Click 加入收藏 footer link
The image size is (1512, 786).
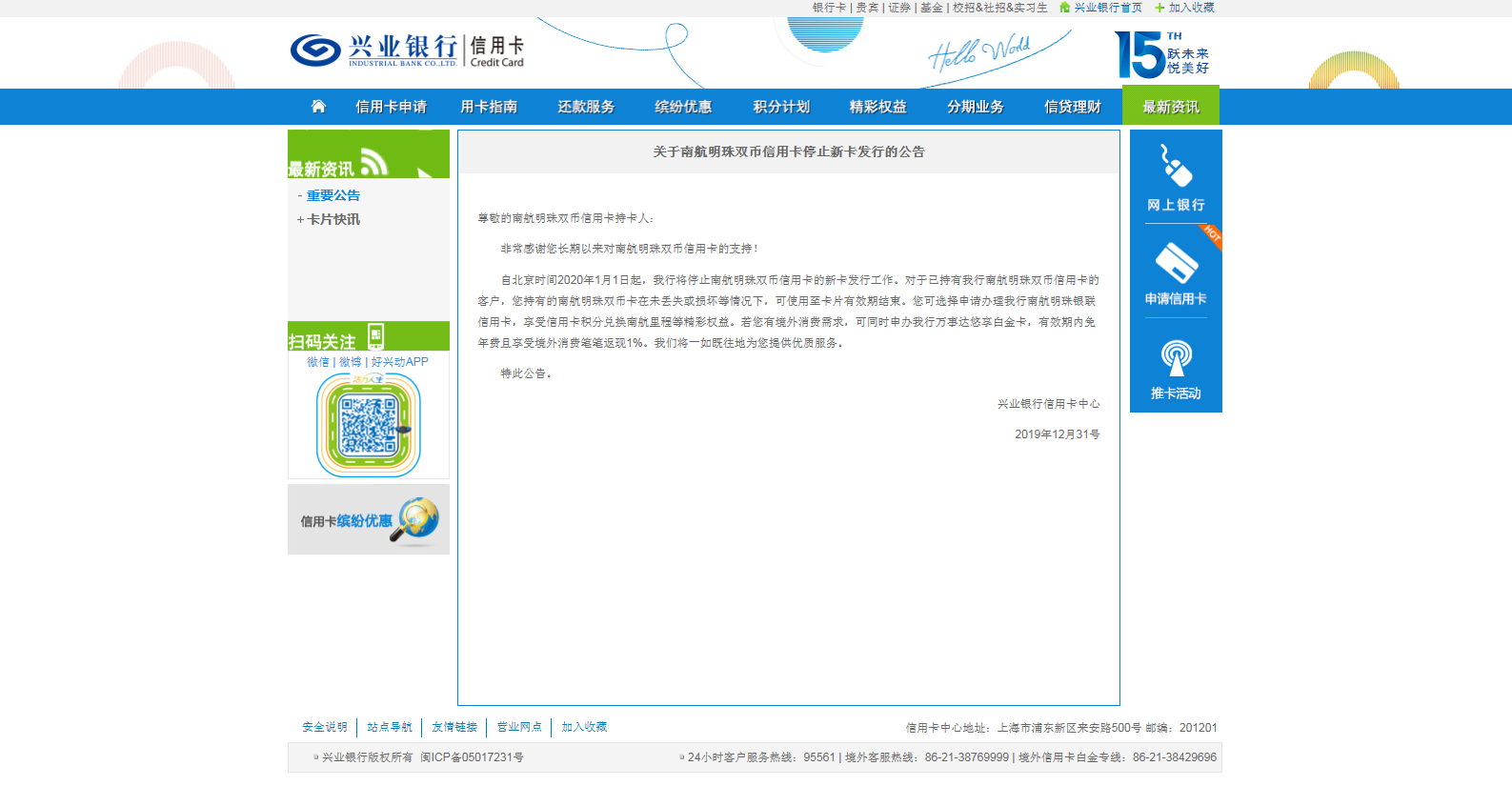(584, 727)
